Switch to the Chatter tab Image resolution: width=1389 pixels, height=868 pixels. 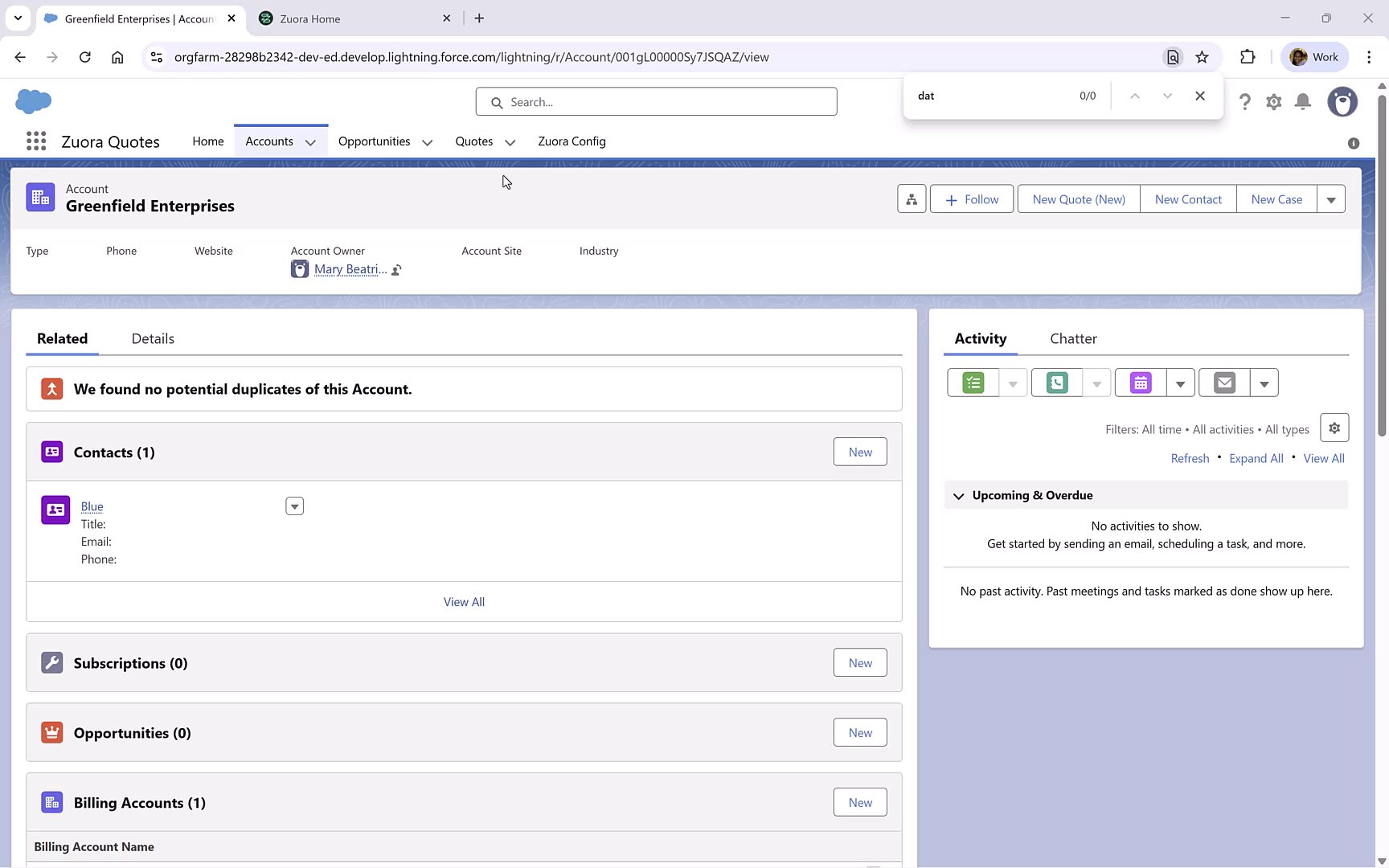click(x=1073, y=338)
